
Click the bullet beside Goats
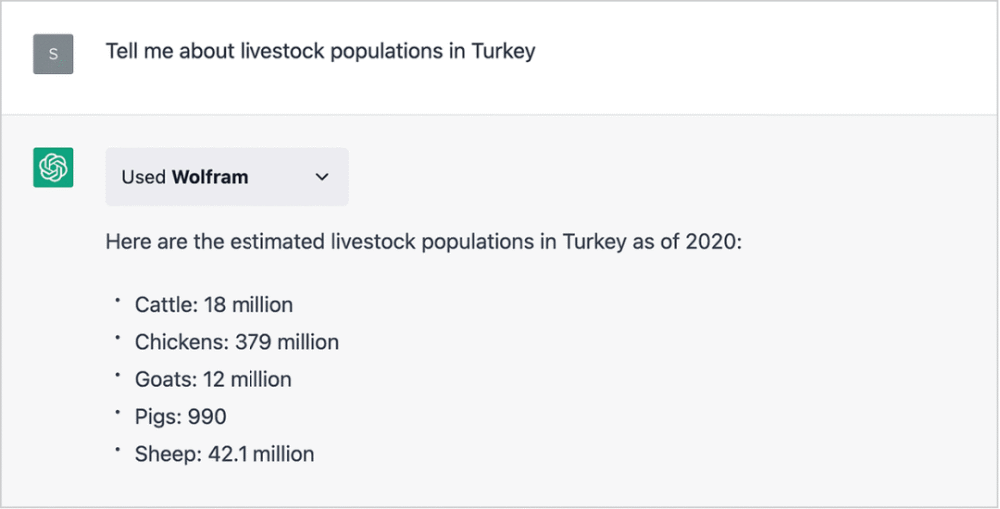(x=117, y=374)
